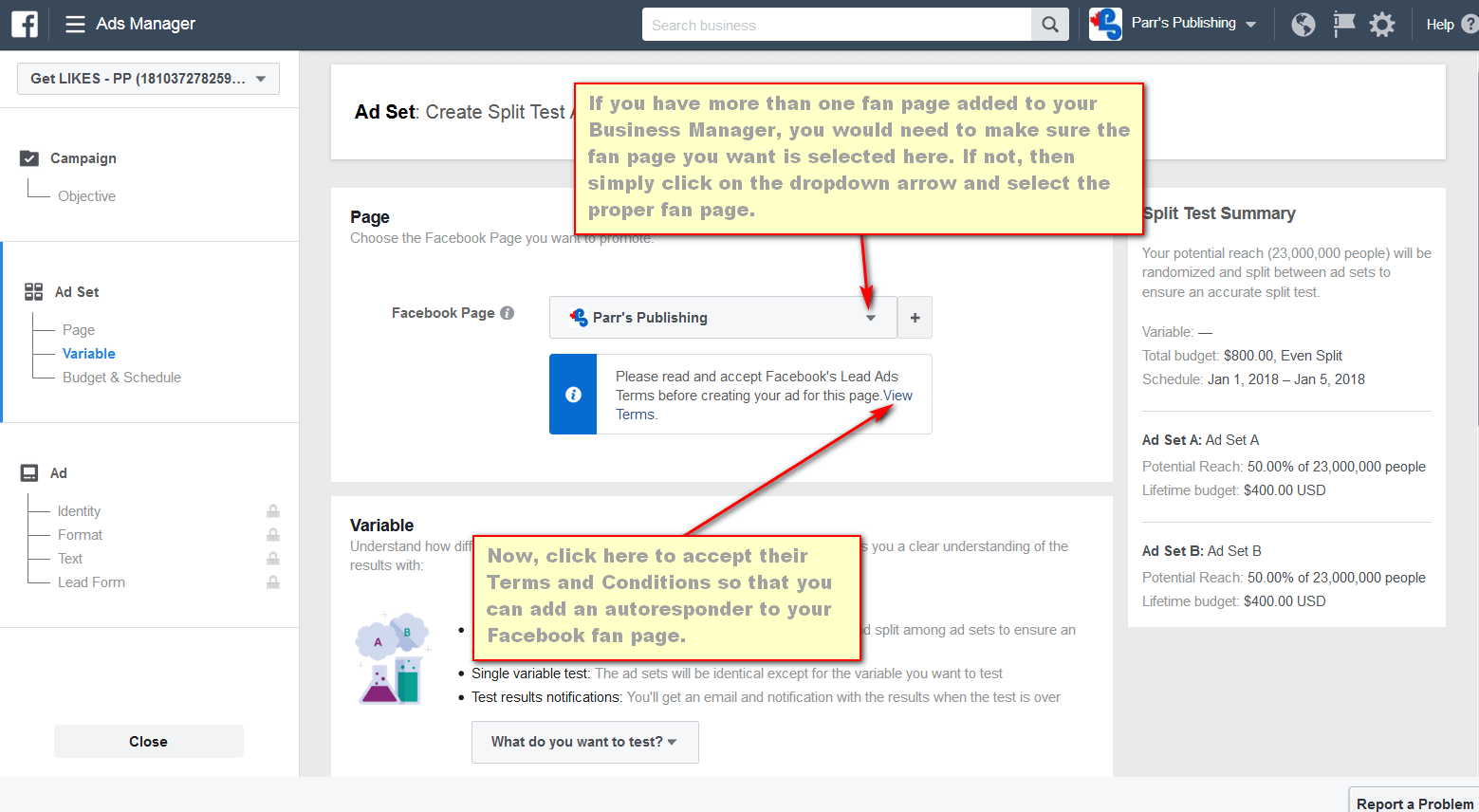Go to Lead Form under Ad
Screen dimensions: 1479x812
[91, 582]
